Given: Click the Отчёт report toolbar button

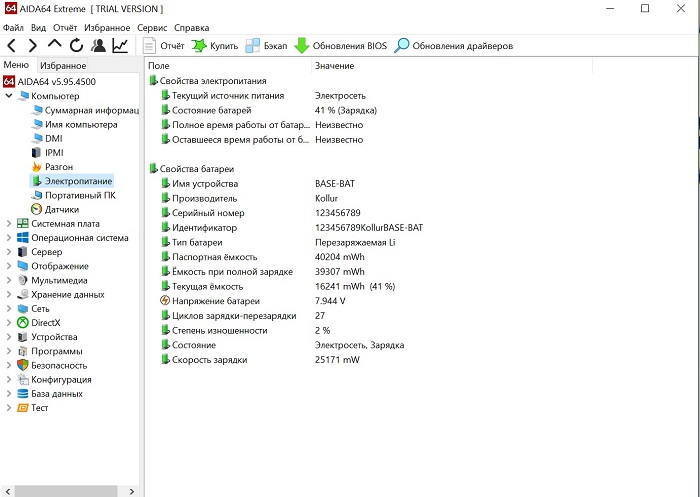Looking at the screenshot, I should [163, 46].
